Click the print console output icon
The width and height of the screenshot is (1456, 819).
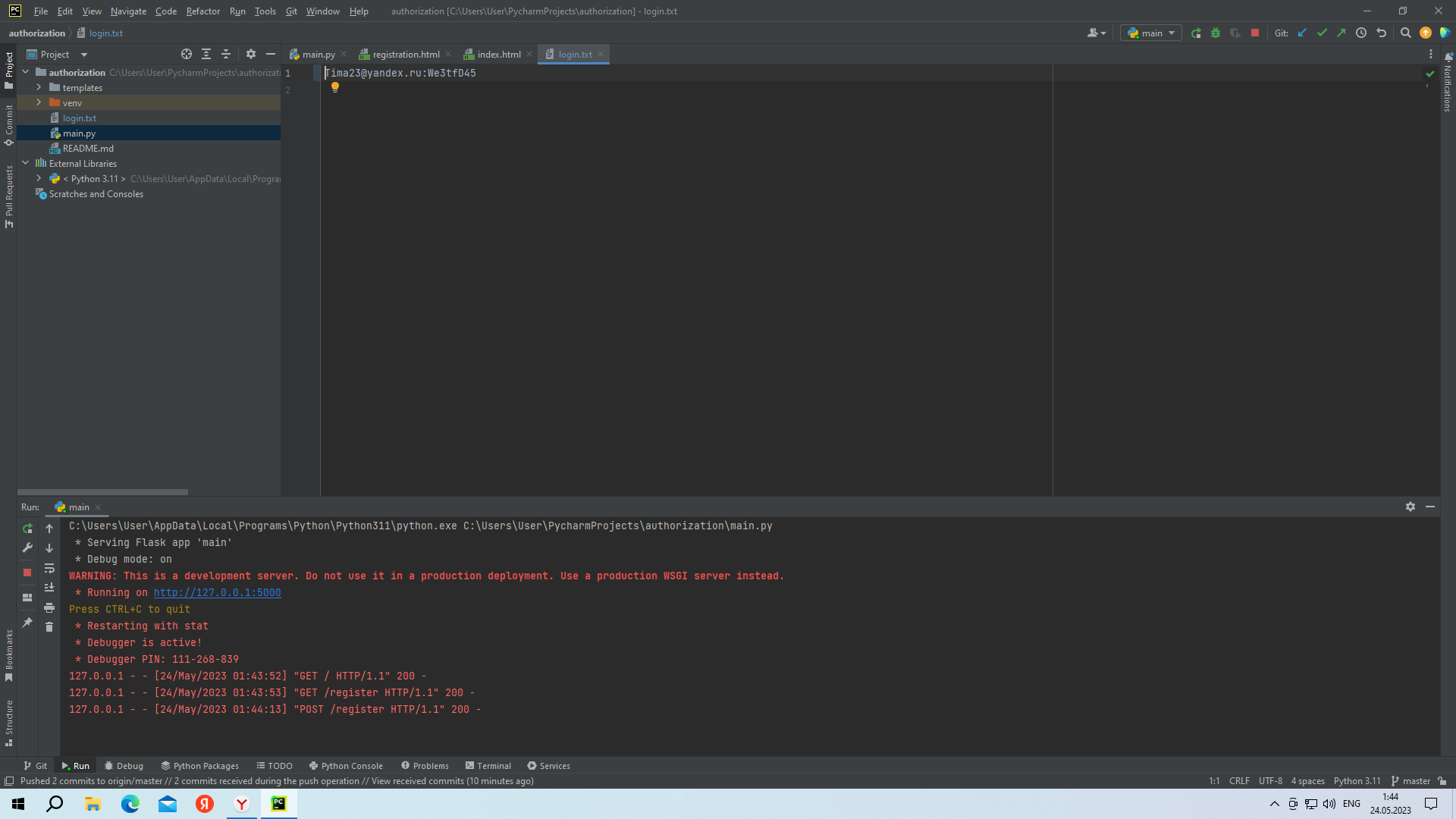pos(49,608)
